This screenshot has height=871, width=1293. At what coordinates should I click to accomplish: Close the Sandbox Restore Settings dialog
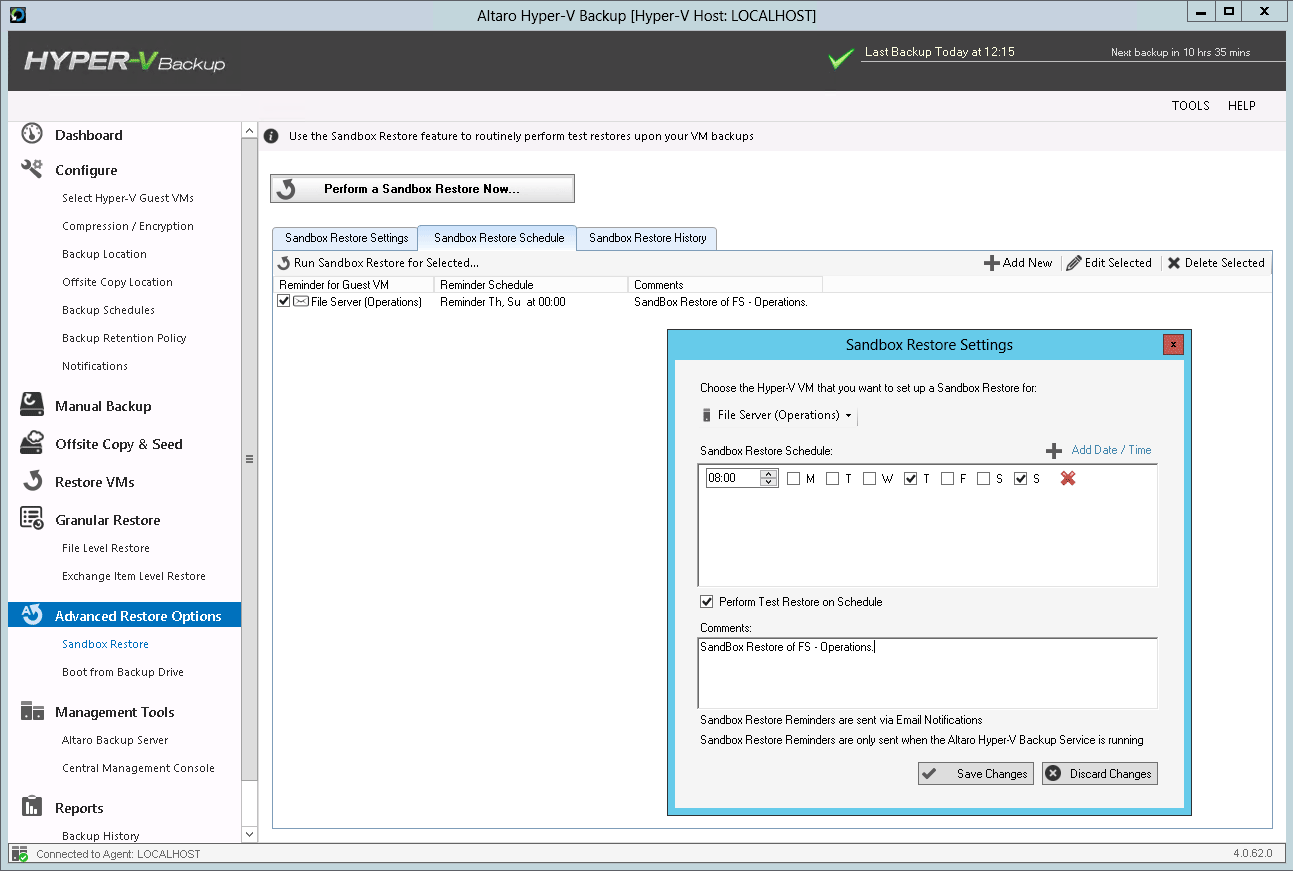1173,345
